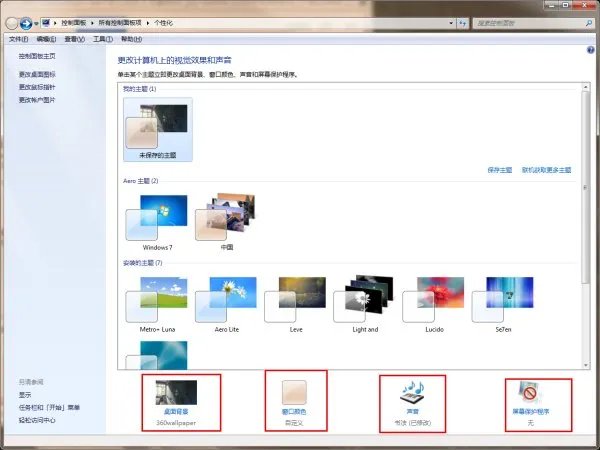Open the recent pages dropdown arrow beside Forward

(36, 24)
